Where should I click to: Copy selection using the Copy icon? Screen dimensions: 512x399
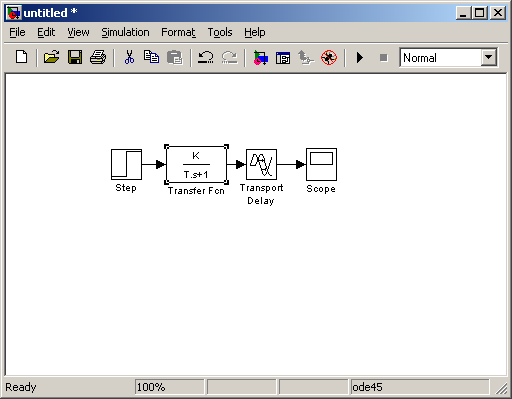151,57
